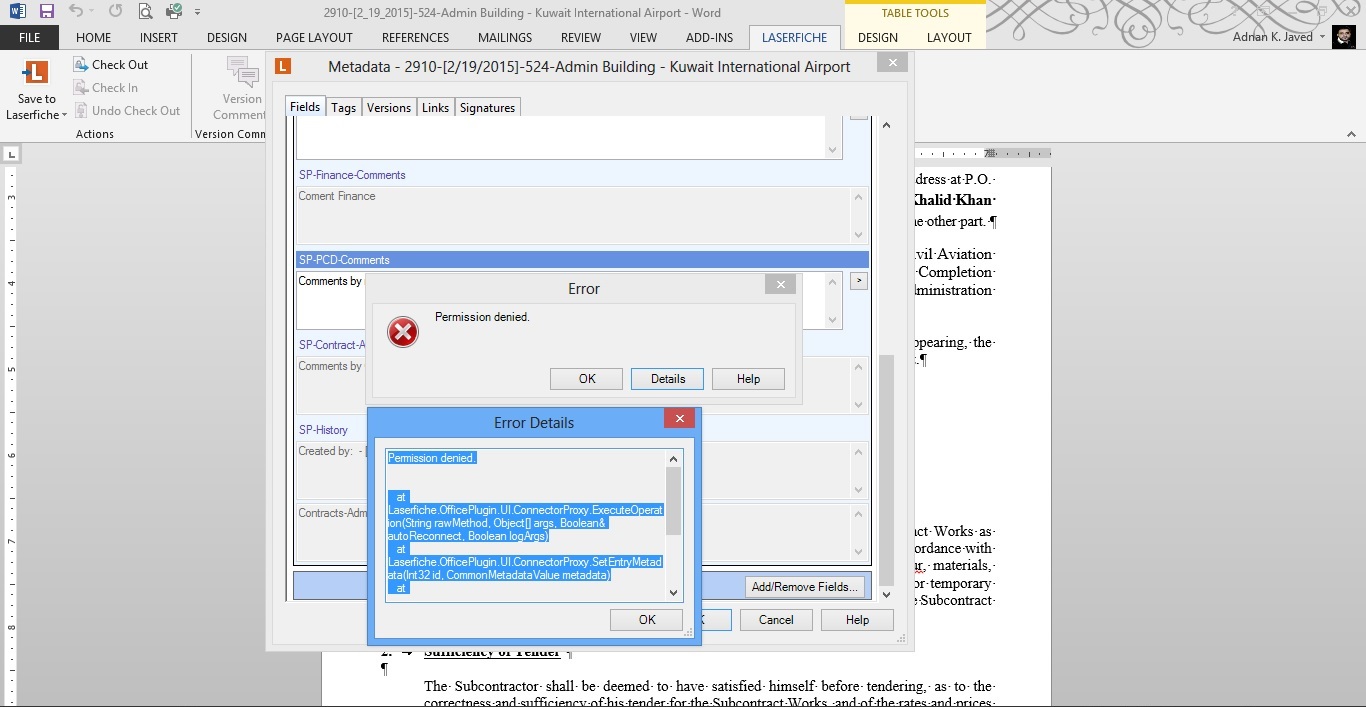Open the PAGE LAYOUT ribbon tab

pos(314,37)
